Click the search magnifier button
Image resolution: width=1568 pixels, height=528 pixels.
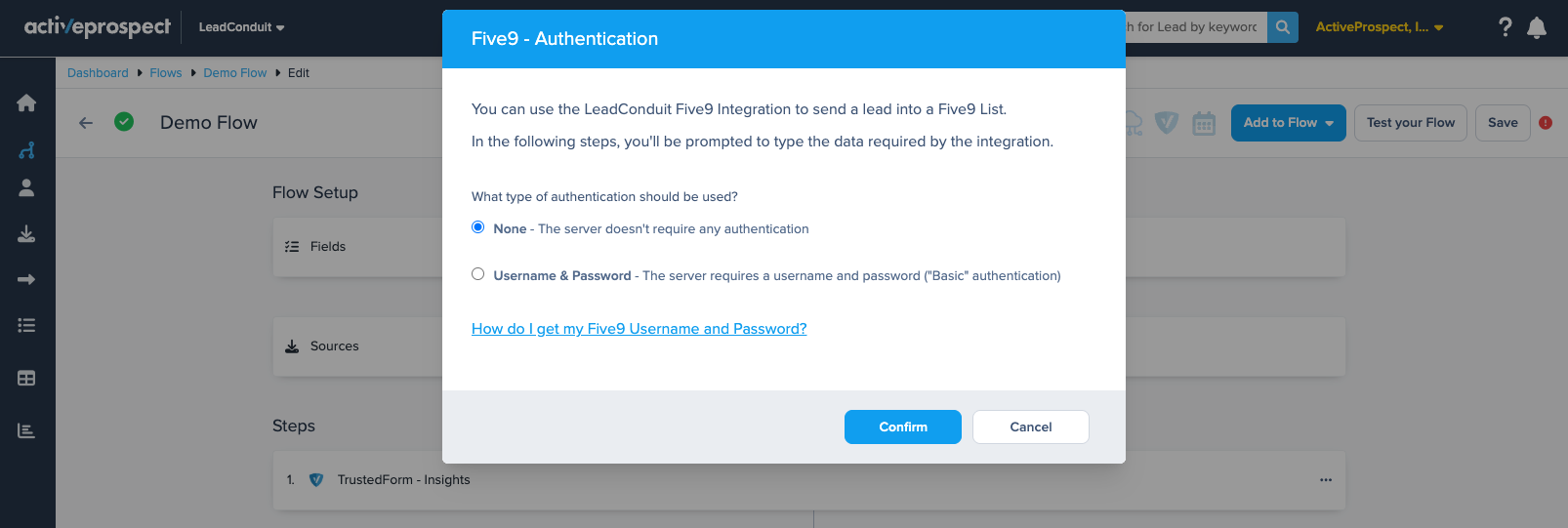pyautogui.click(x=1283, y=27)
